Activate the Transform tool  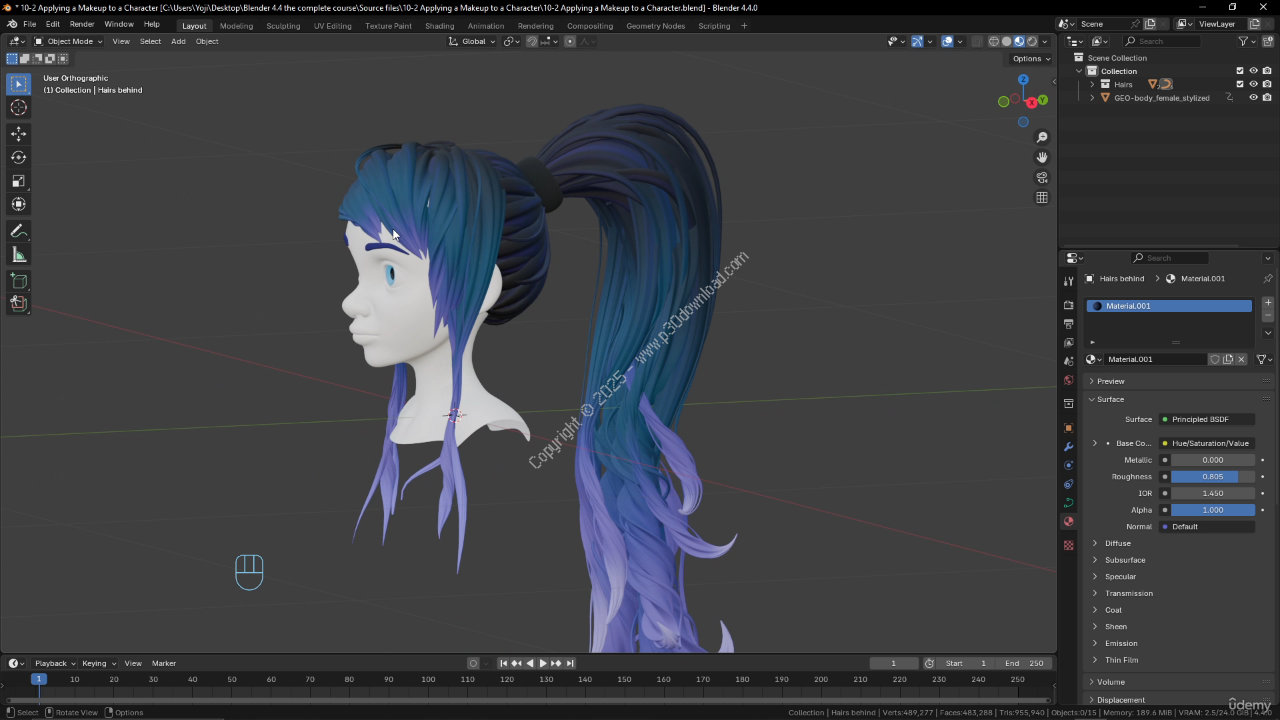tap(19, 204)
